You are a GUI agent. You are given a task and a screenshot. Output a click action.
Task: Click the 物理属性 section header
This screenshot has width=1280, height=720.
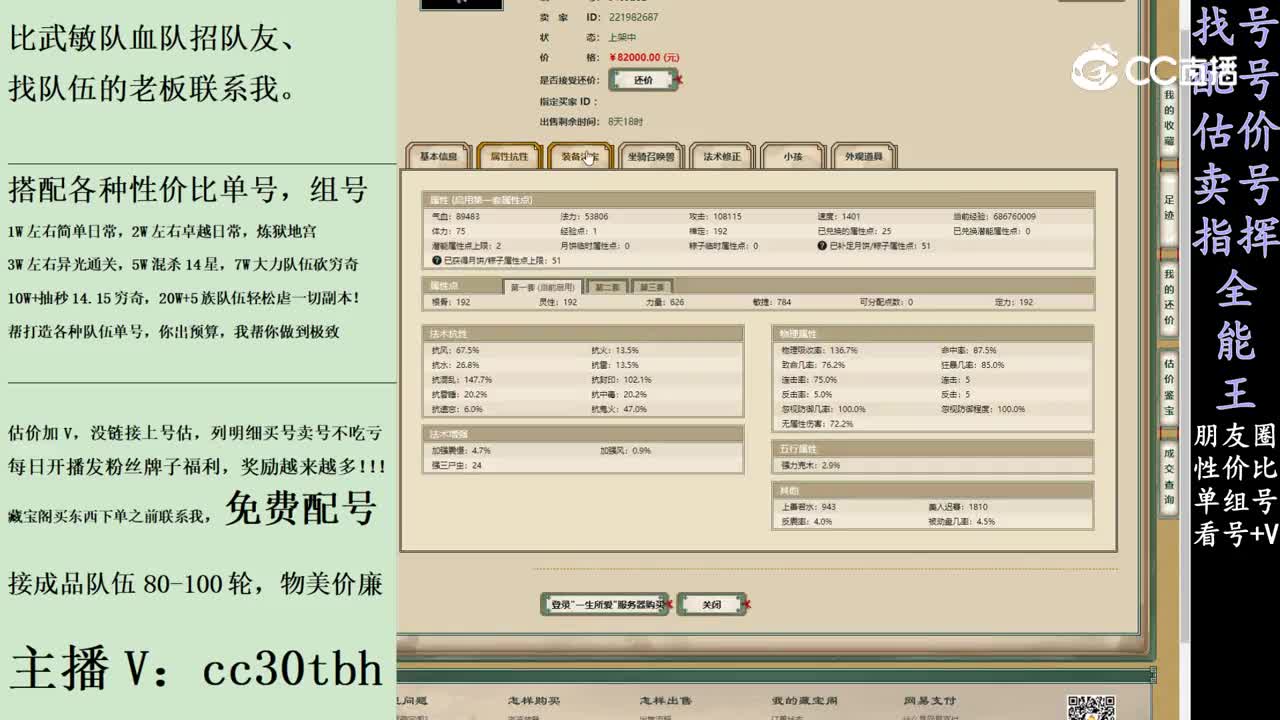coord(933,333)
